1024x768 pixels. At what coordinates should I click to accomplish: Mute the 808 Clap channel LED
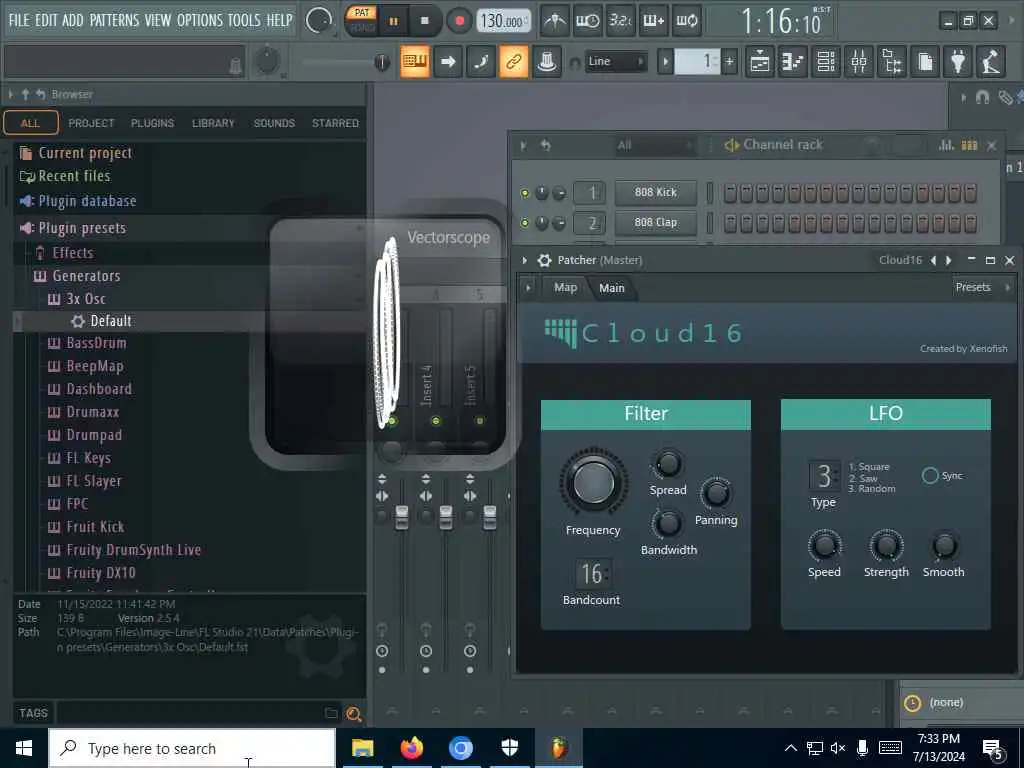[x=524, y=223]
